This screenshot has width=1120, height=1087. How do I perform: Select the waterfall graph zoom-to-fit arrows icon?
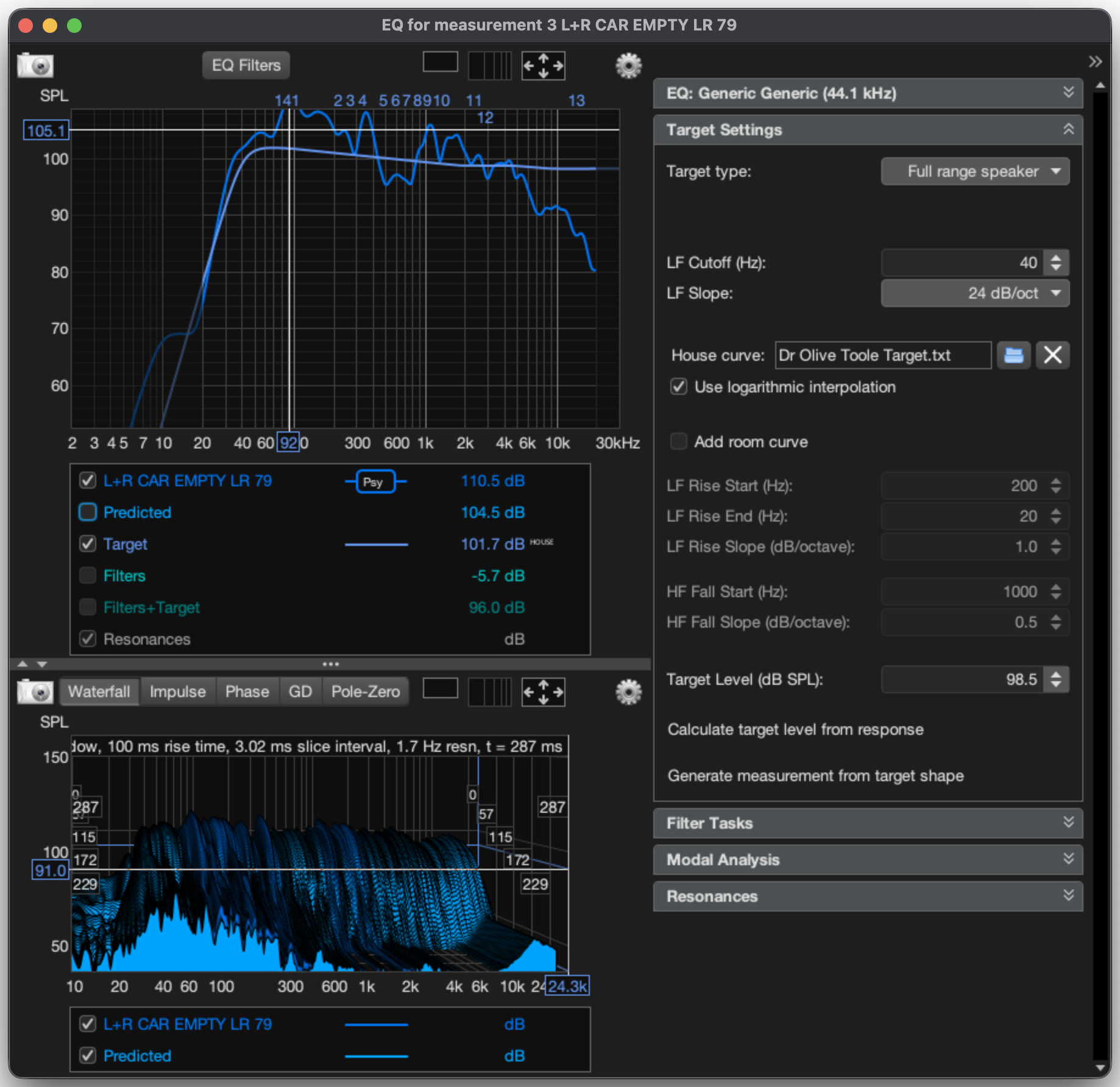pos(543,692)
